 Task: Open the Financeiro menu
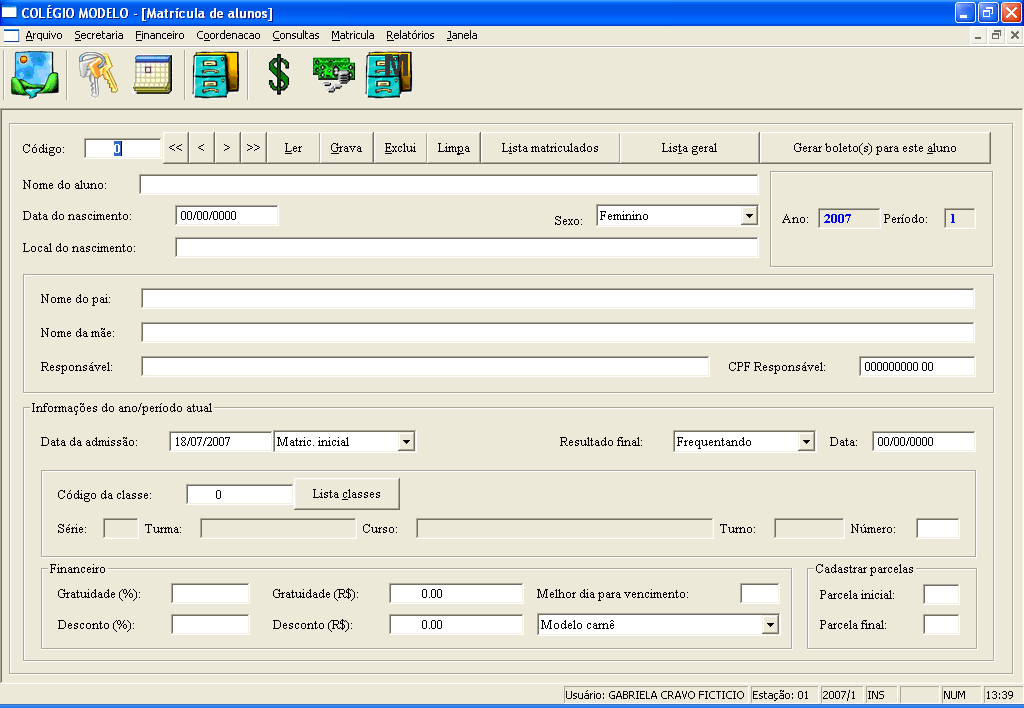pyautogui.click(x=160, y=35)
